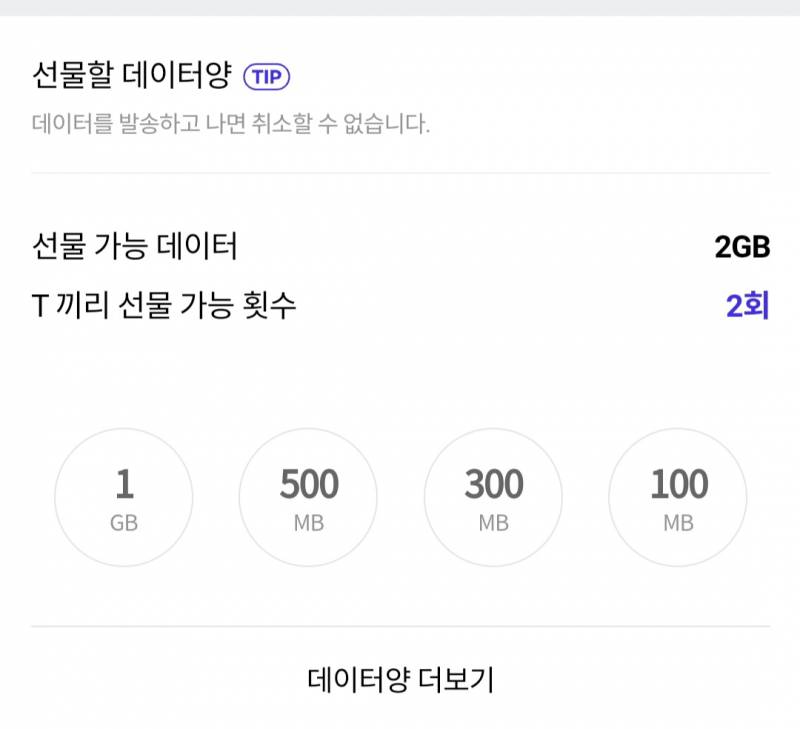Click the purple 2회 remaining count
This screenshot has width=800, height=729.
tap(747, 305)
